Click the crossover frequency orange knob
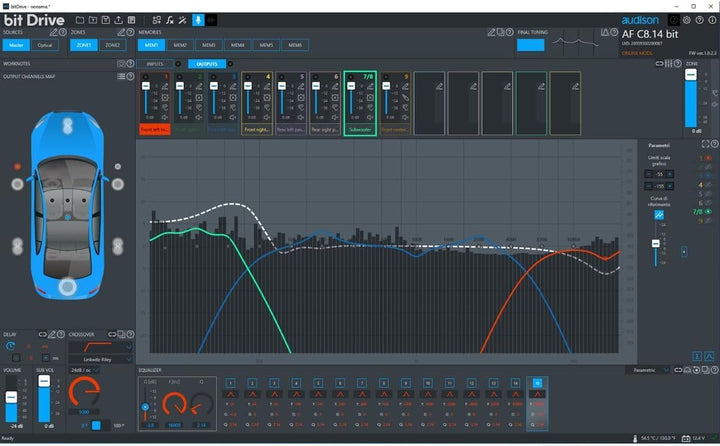Viewport: 720px width, 446px height. pos(84,392)
